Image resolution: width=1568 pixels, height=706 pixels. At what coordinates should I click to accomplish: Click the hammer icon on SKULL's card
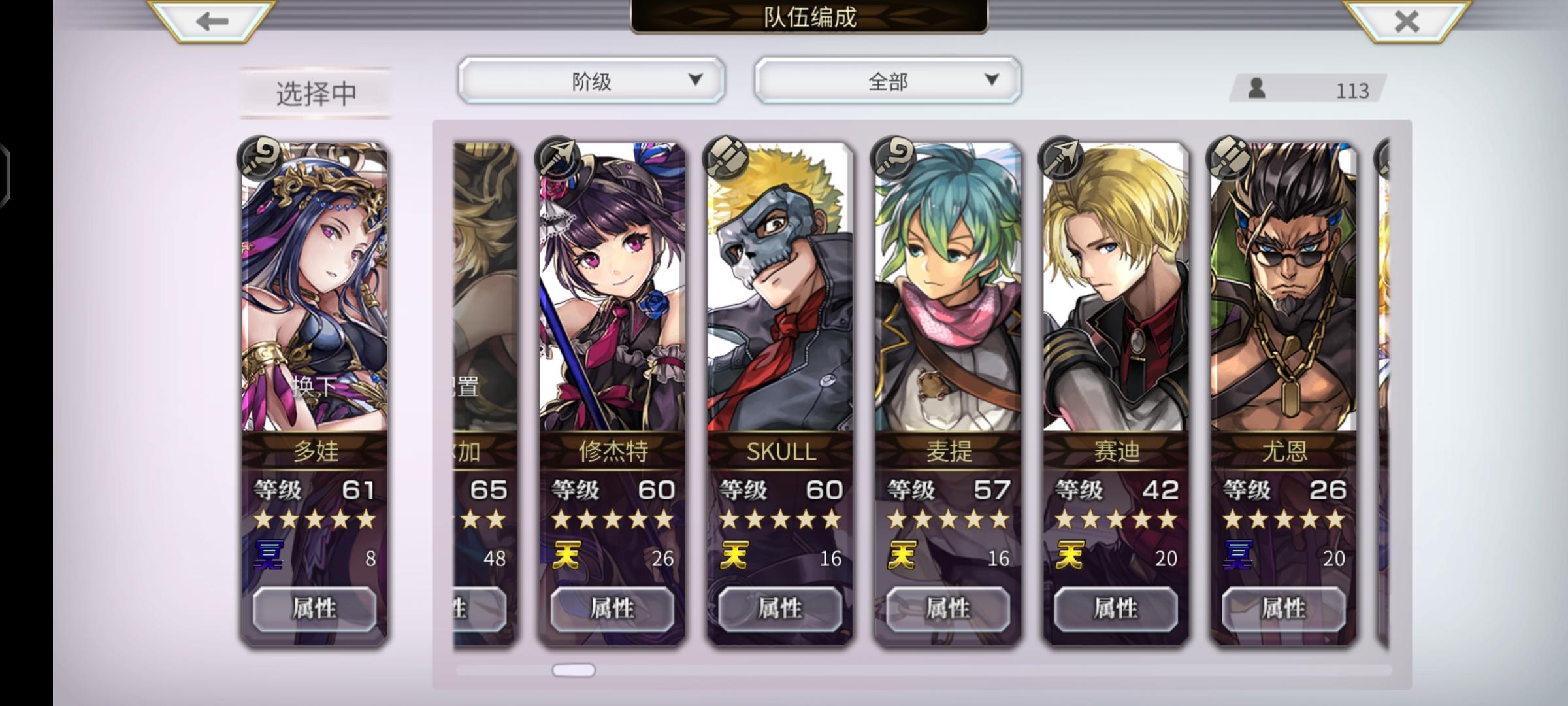725,159
